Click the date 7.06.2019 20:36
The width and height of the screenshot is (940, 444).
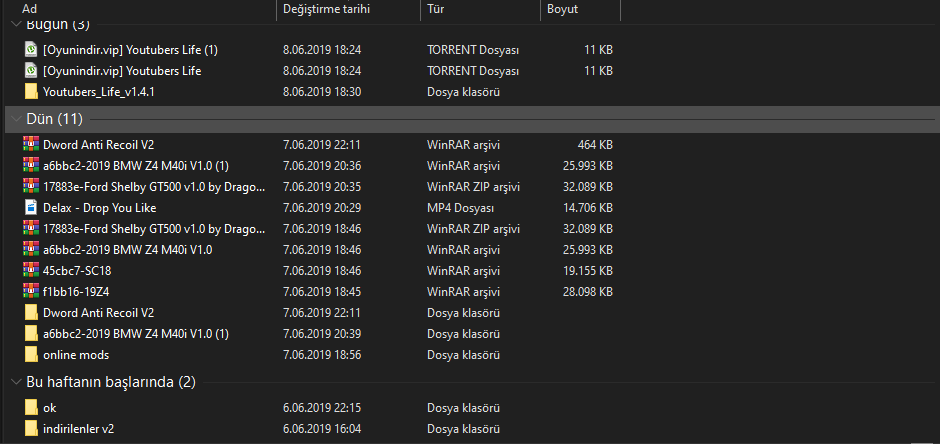[322, 165]
